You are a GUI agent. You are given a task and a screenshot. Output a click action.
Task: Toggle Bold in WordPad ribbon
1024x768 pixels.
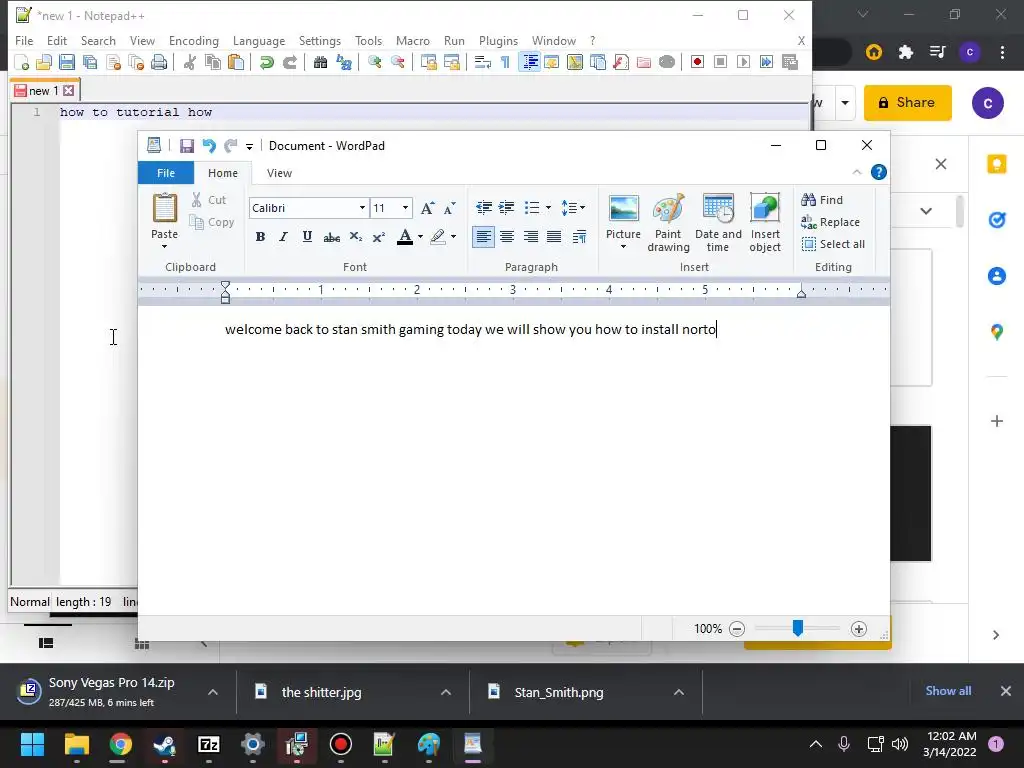260,236
